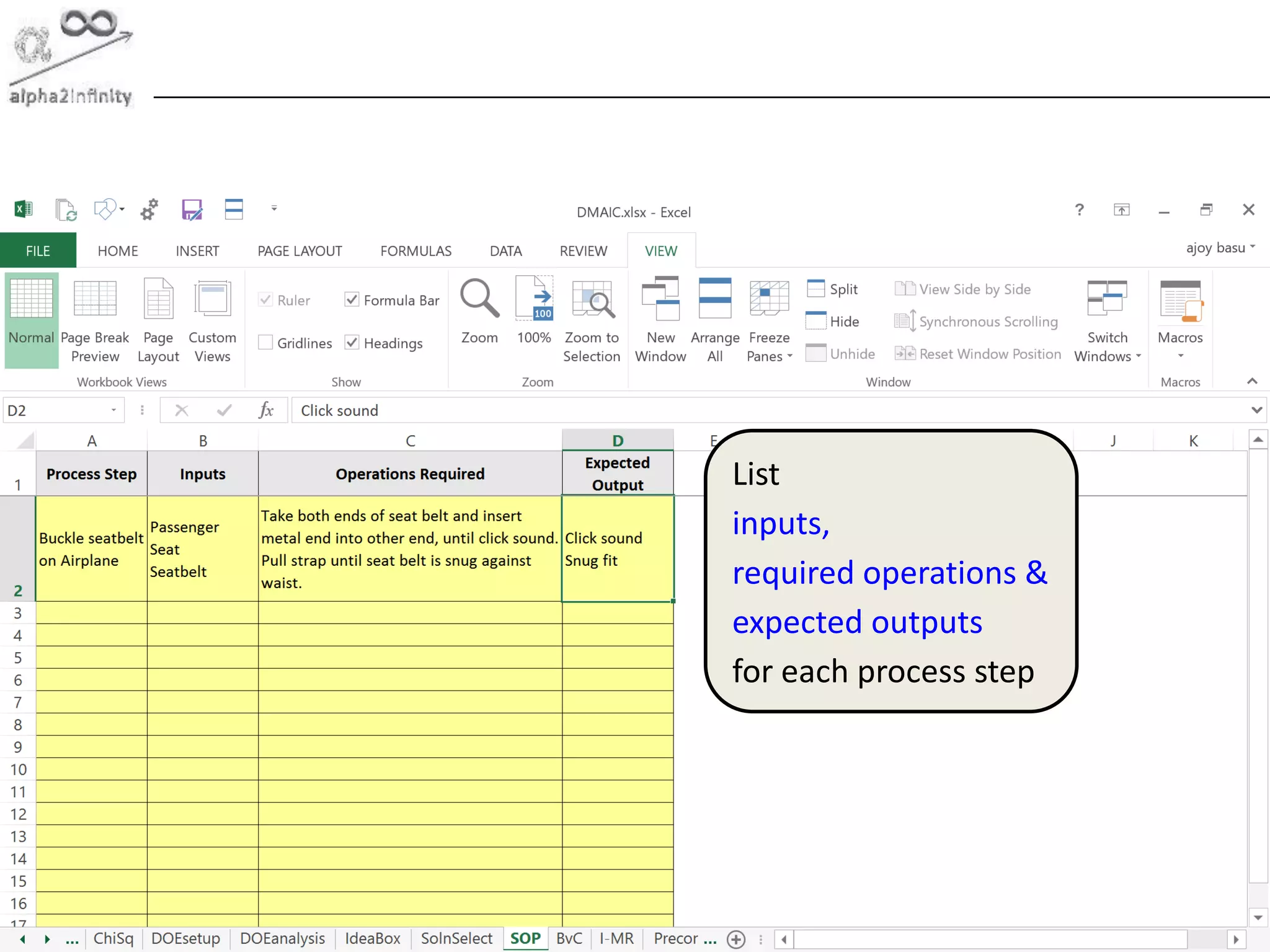The image size is (1270, 952).
Task: Switch to the INSERT tab
Action: click(197, 251)
